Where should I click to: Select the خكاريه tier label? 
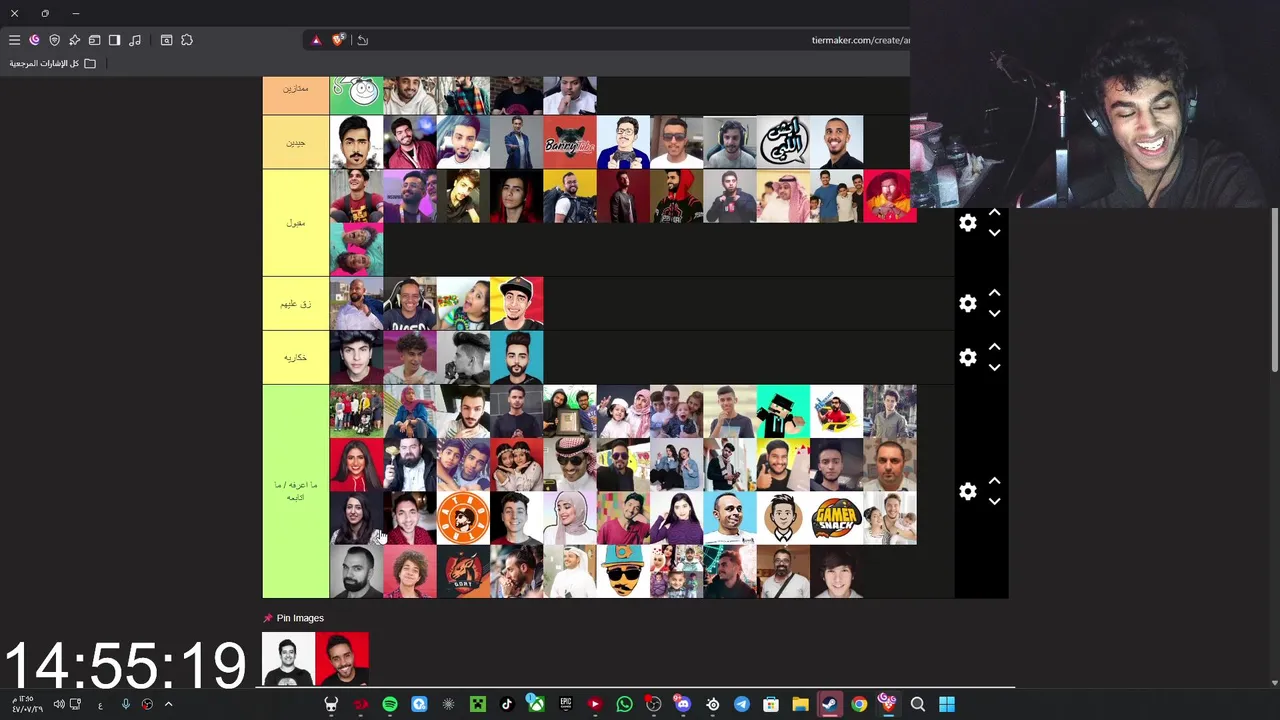(x=295, y=358)
